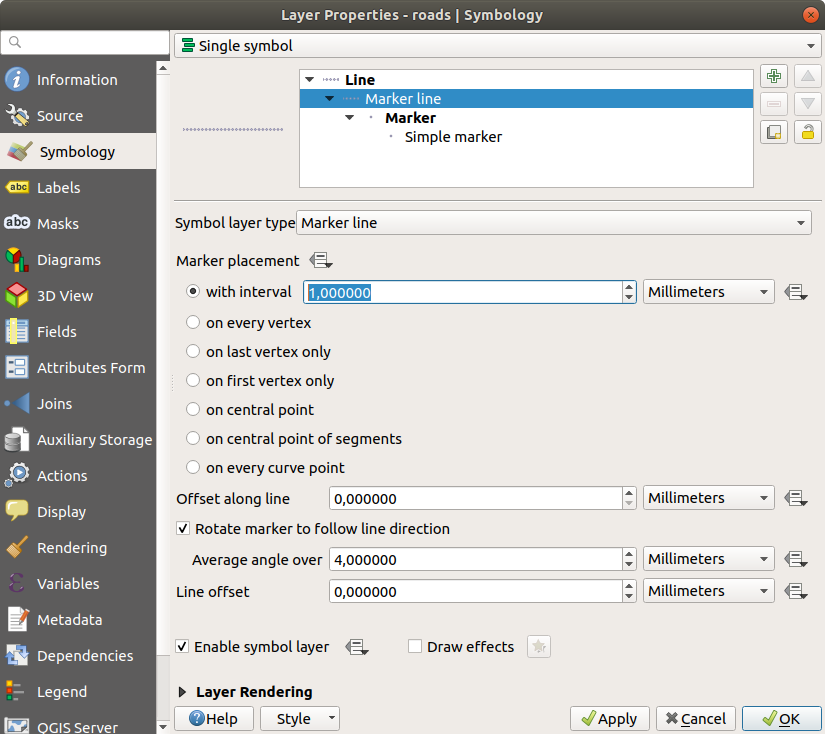Screen dimensions: 825x734
Task: Select Simple marker in the symbol tree
Action: point(453,137)
